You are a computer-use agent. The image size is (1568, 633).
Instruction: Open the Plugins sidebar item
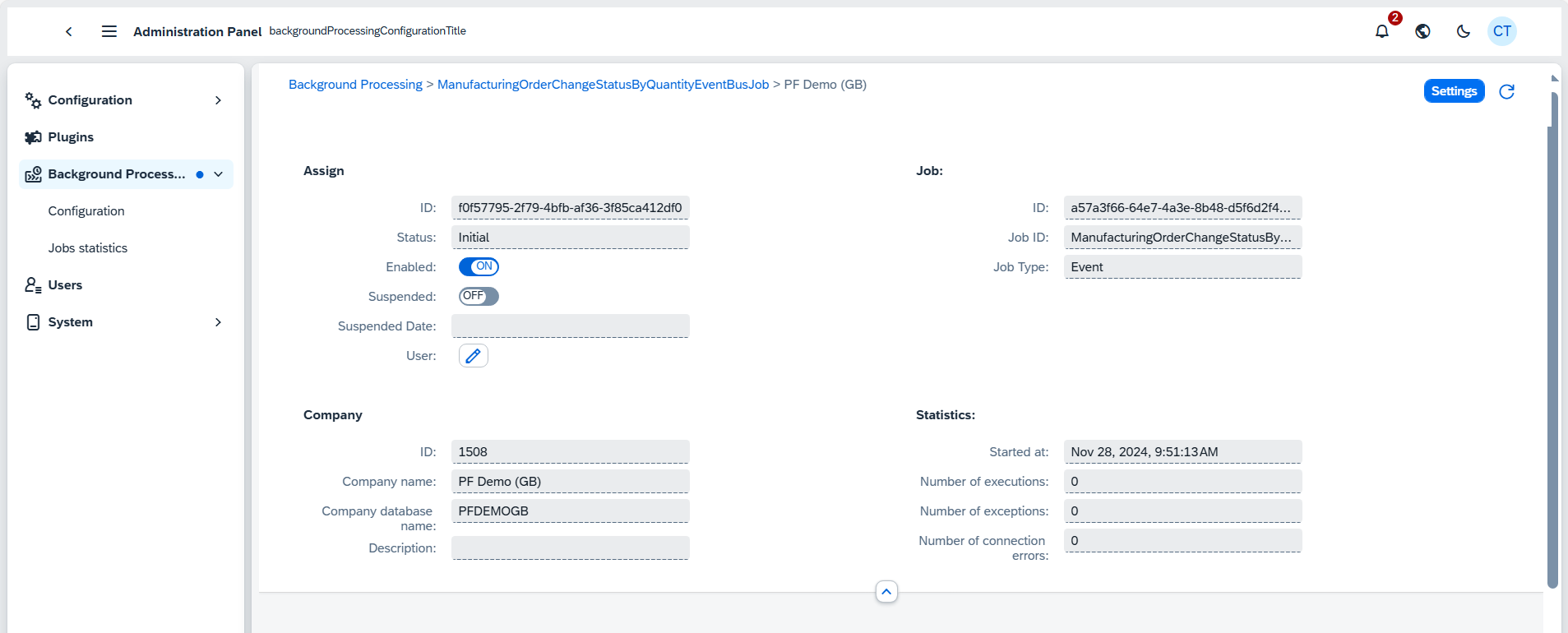(71, 137)
